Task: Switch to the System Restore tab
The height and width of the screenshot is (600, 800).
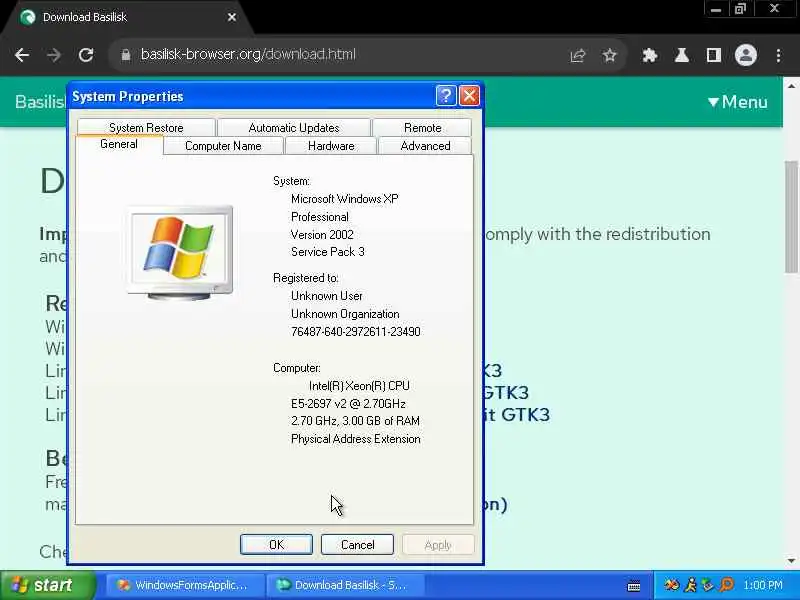Action: [146, 127]
